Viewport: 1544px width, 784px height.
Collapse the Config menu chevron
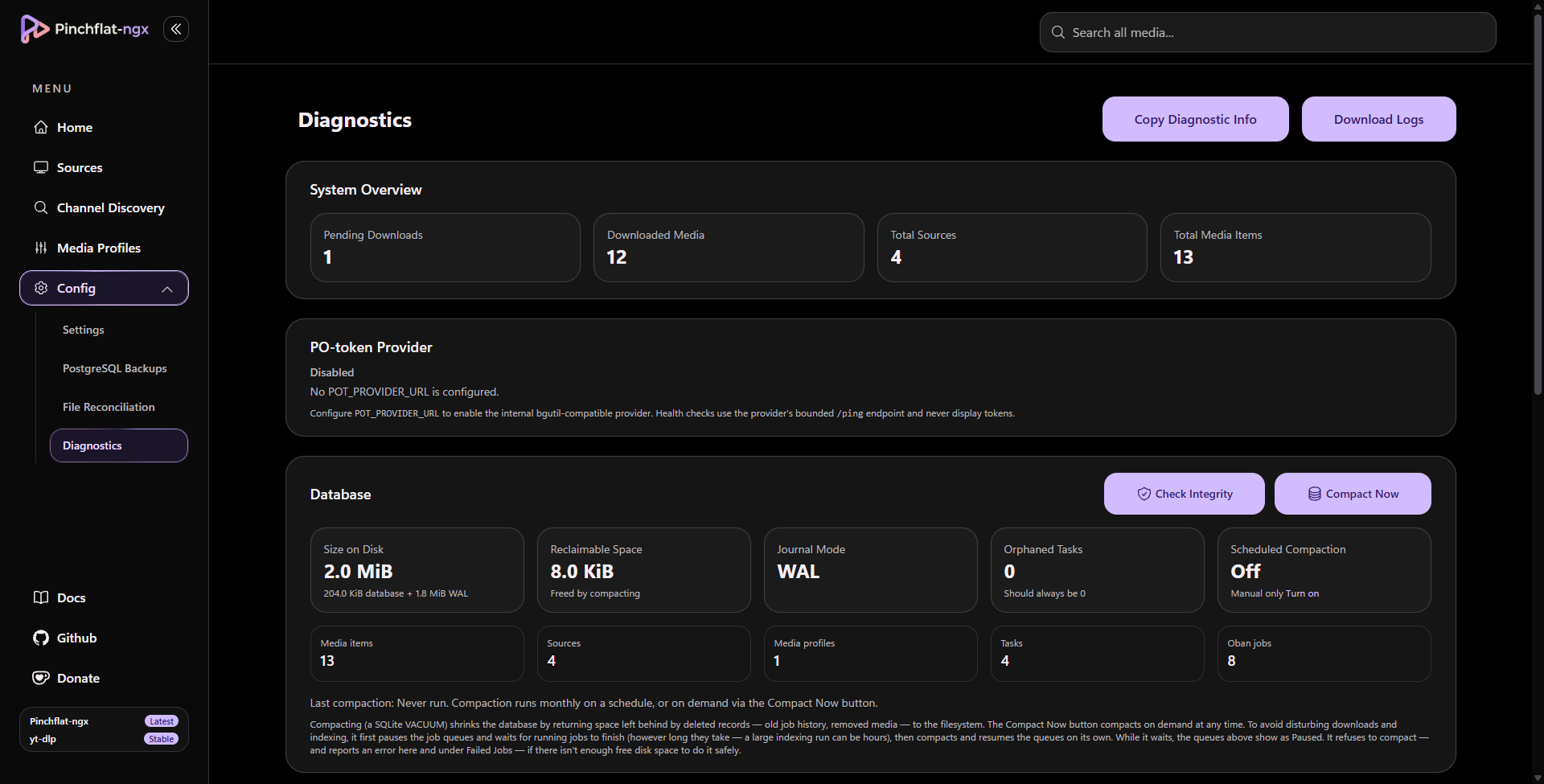pos(167,289)
